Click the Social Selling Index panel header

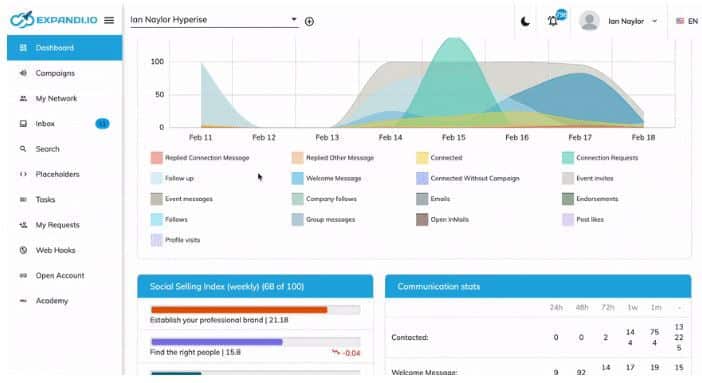pos(255,286)
